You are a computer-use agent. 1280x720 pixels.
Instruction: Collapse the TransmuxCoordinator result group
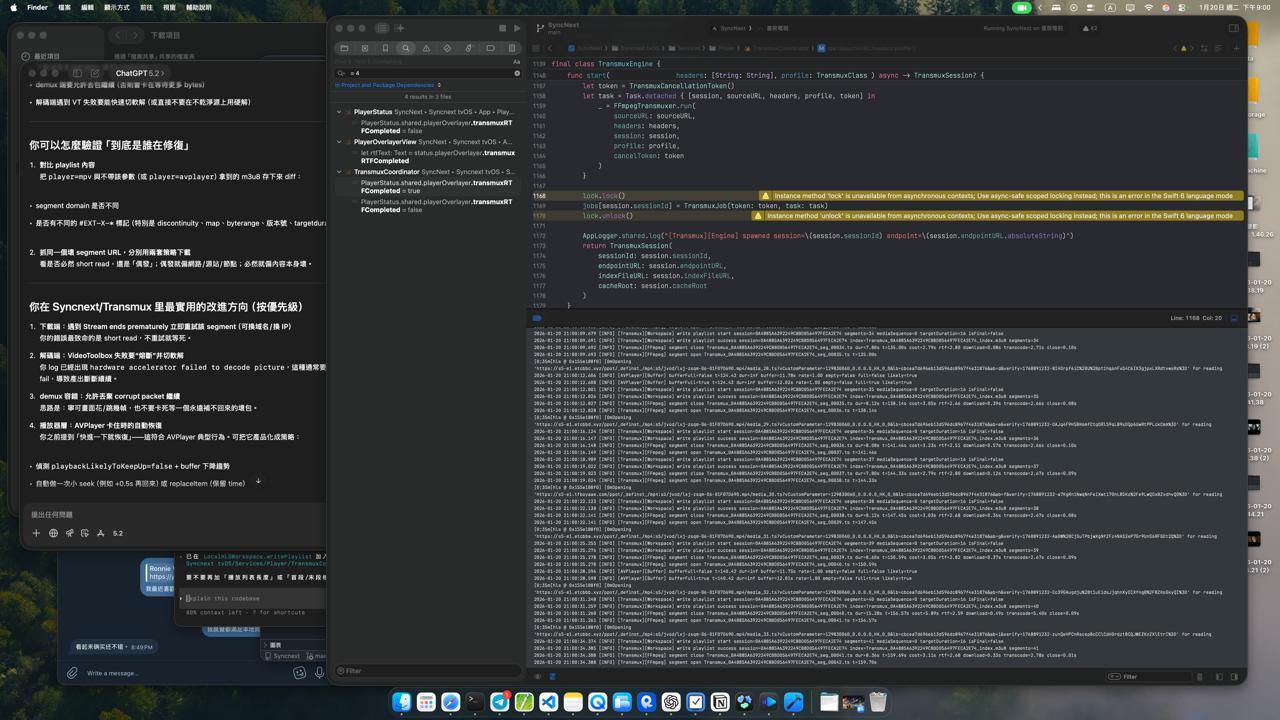pyautogui.click(x=339, y=172)
